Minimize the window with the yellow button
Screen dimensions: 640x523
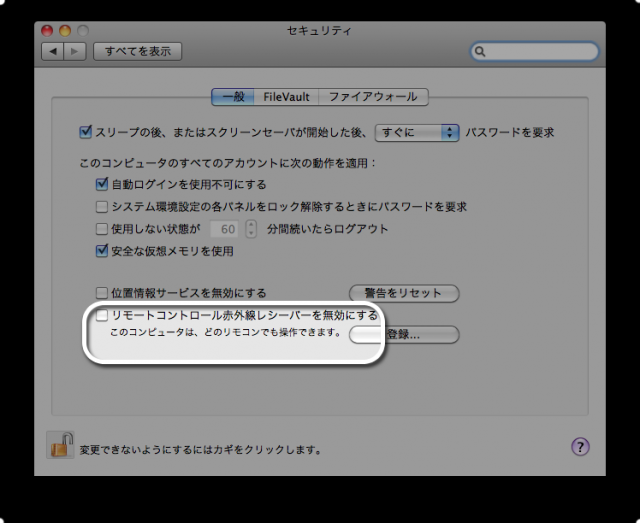click(x=64, y=31)
